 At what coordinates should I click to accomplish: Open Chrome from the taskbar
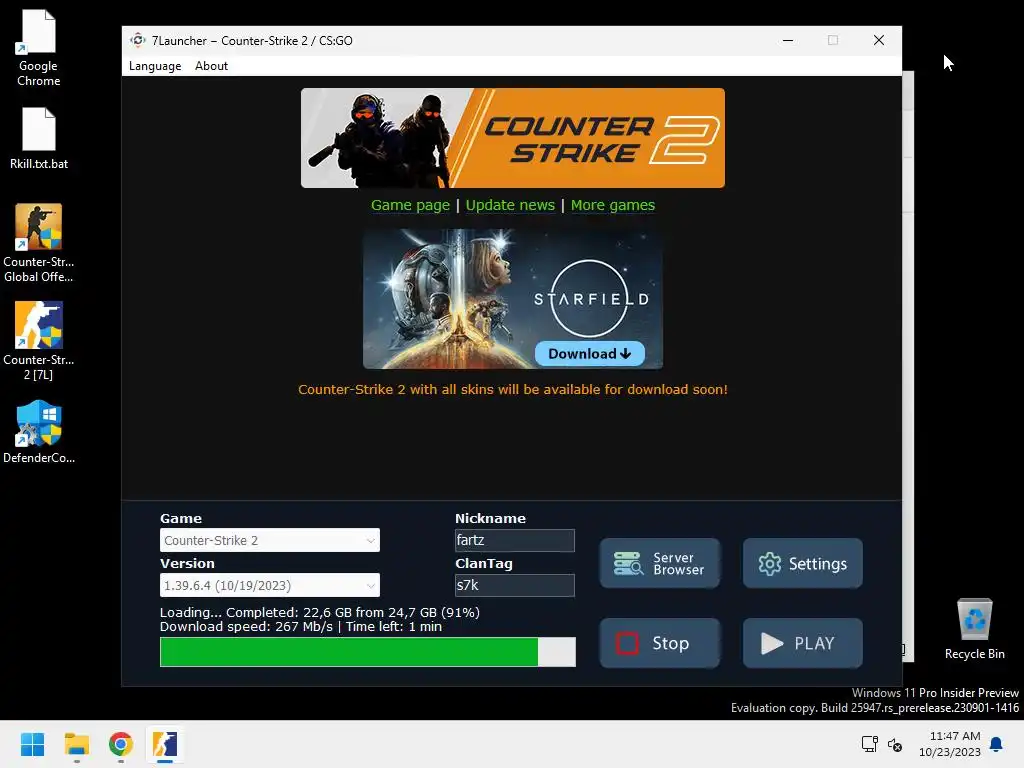121,744
